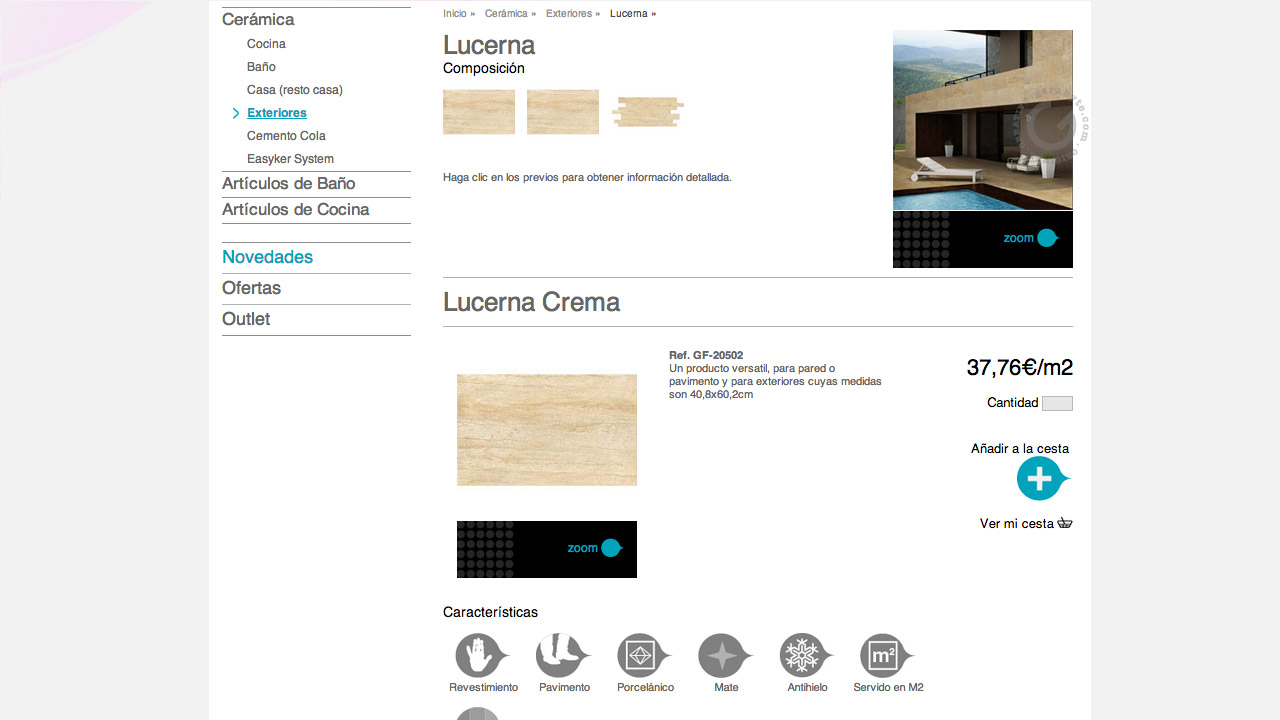The image size is (1280, 720).
Task: Click the Mate finish icon
Action: pyautogui.click(x=723, y=656)
